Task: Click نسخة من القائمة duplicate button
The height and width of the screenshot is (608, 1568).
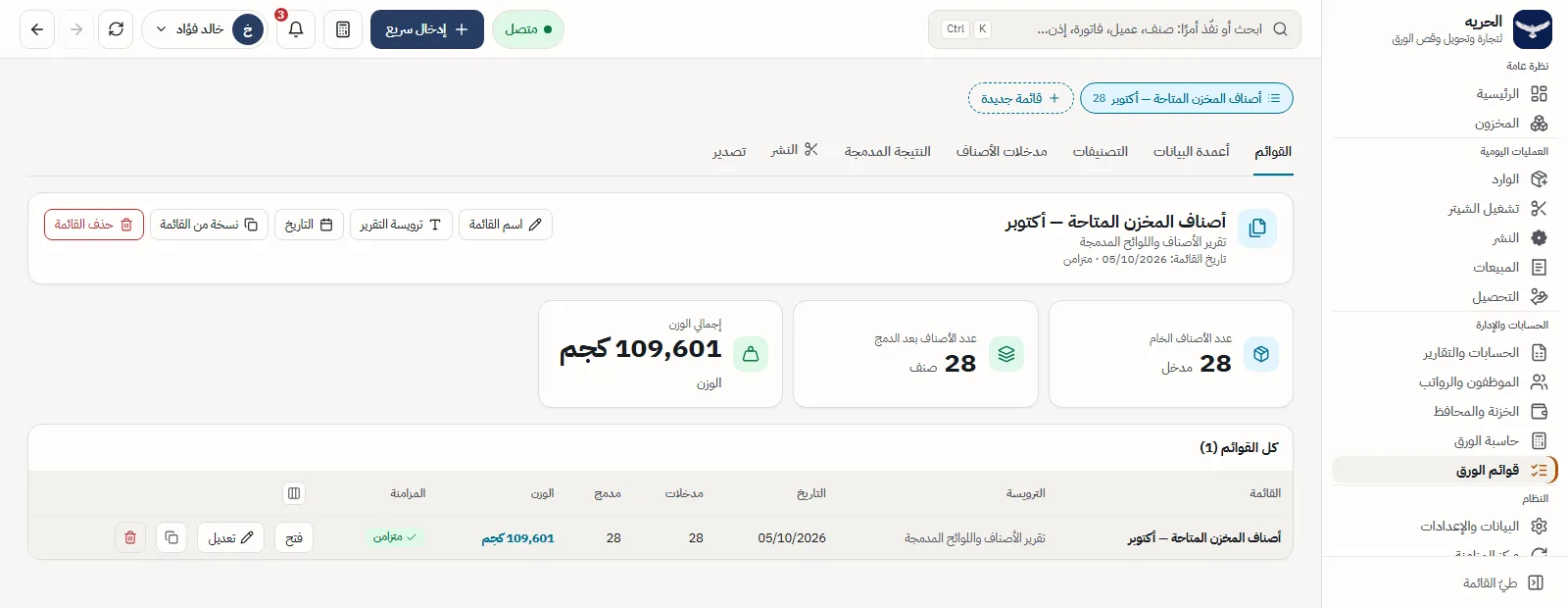Action: tap(209, 225)
